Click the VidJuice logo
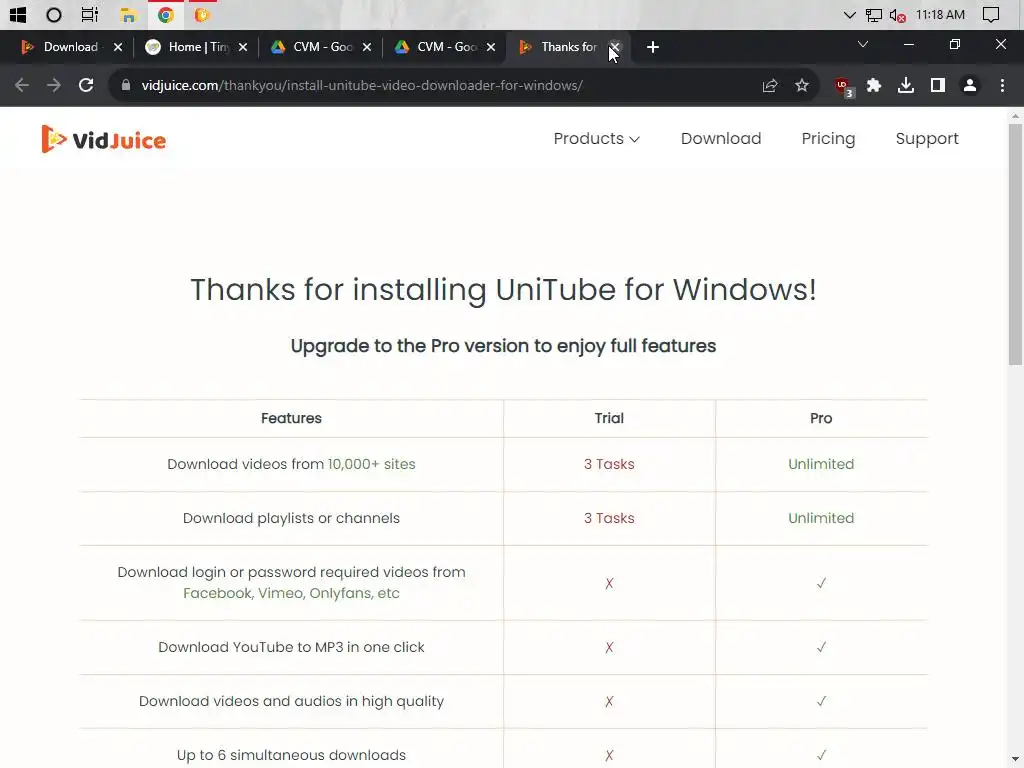Image resolution: width=1024 pixels, height=768 pixels. pos(104,139)
